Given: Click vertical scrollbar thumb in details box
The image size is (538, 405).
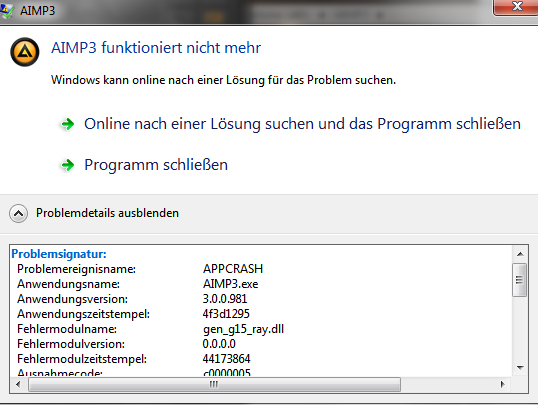Looking at the screenshot, I should coord(519,280).
